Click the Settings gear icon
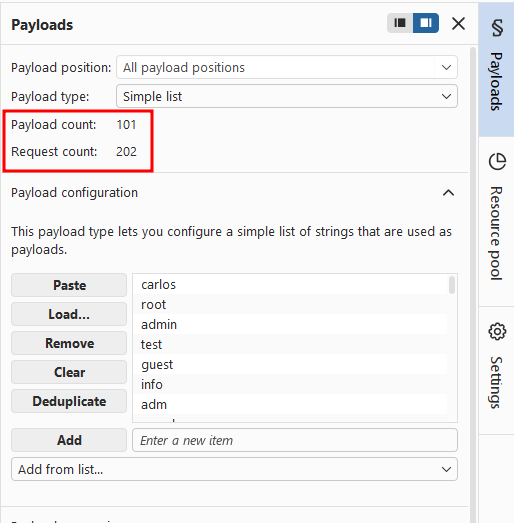 pyautogui.click(x=497, y=331)
